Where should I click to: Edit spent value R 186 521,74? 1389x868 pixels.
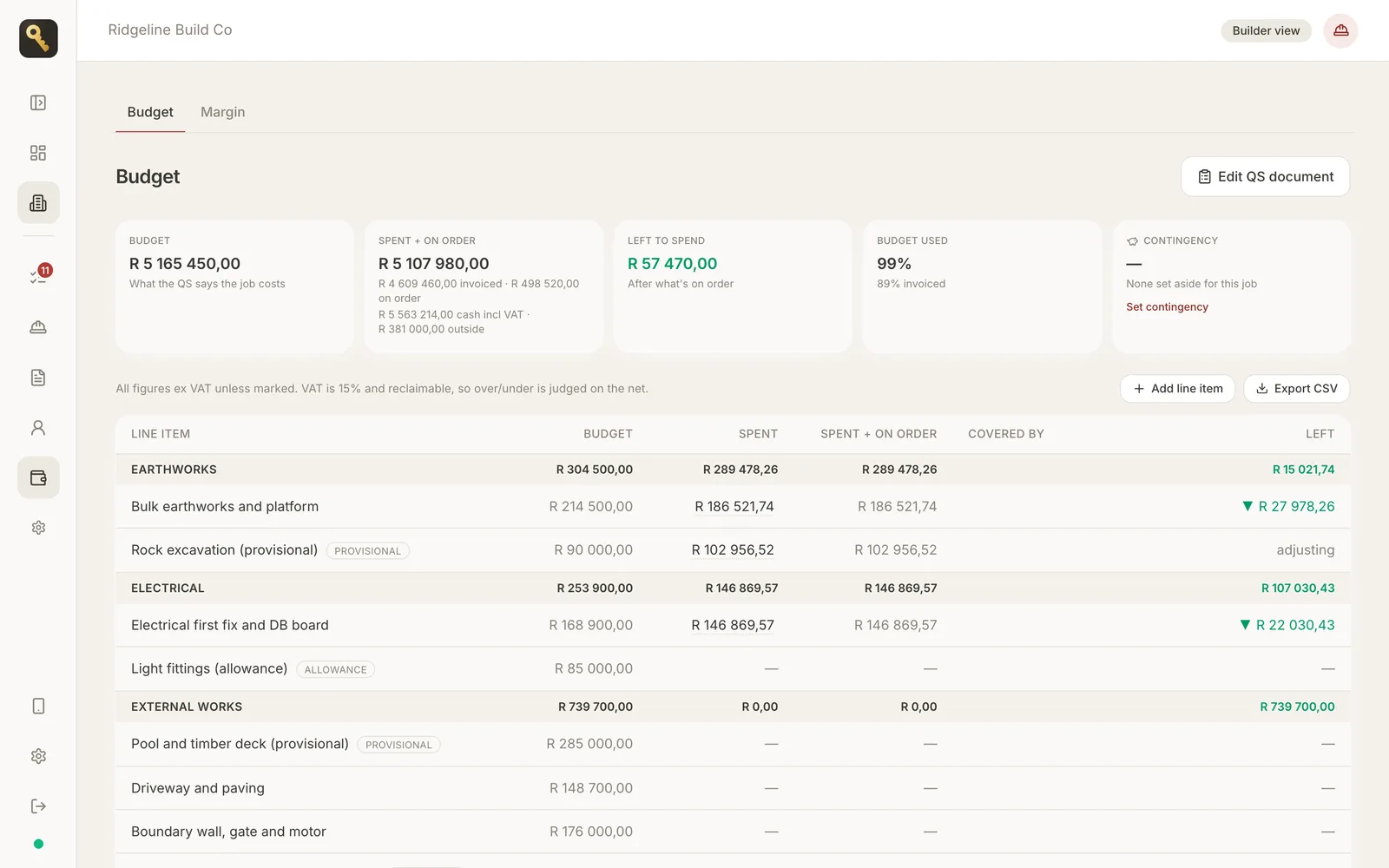(734, 507)
